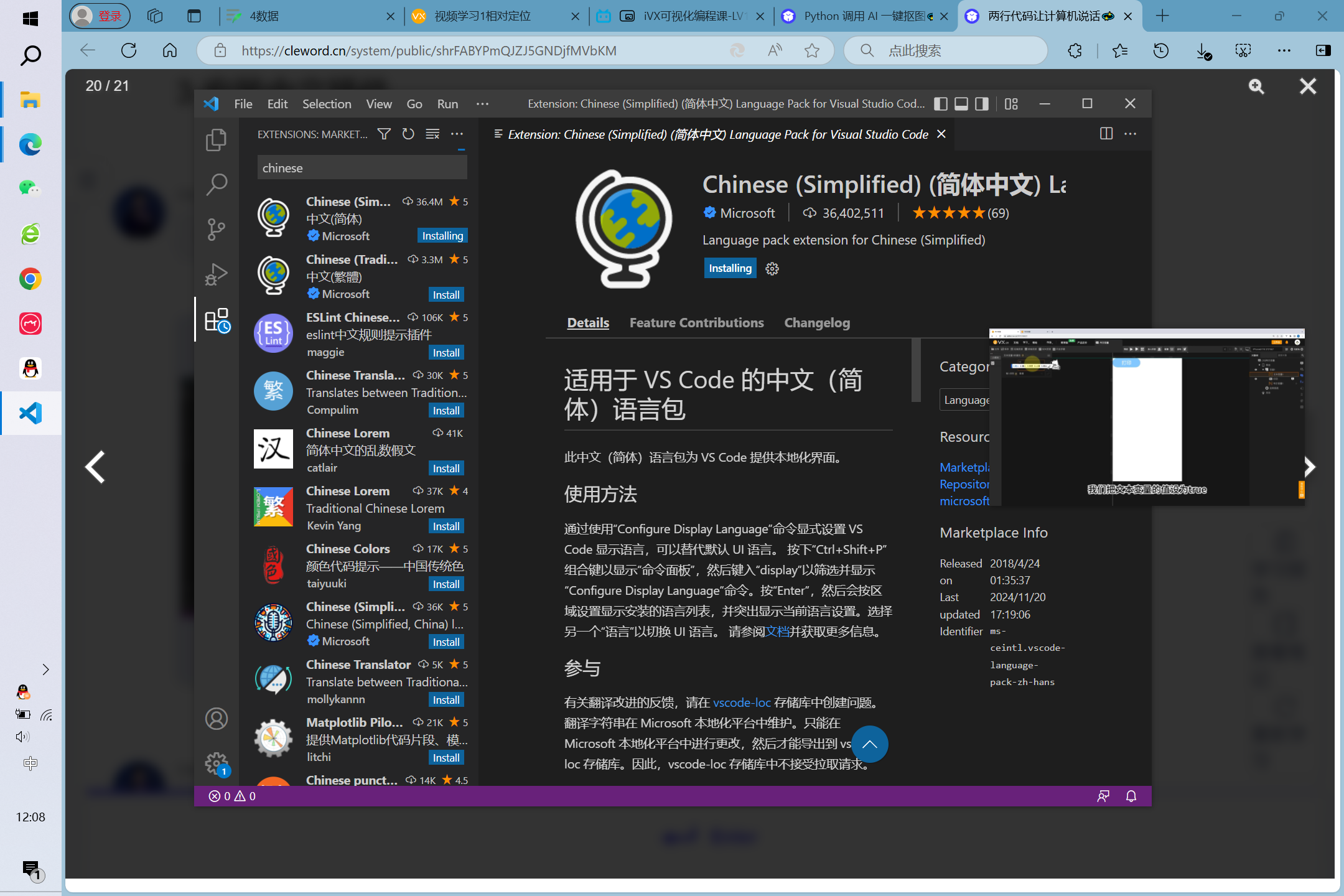Viewport: 1344px width, 896px height.
Task: Open the vscode-loc repository link
Action: click(x=742, y=702)
